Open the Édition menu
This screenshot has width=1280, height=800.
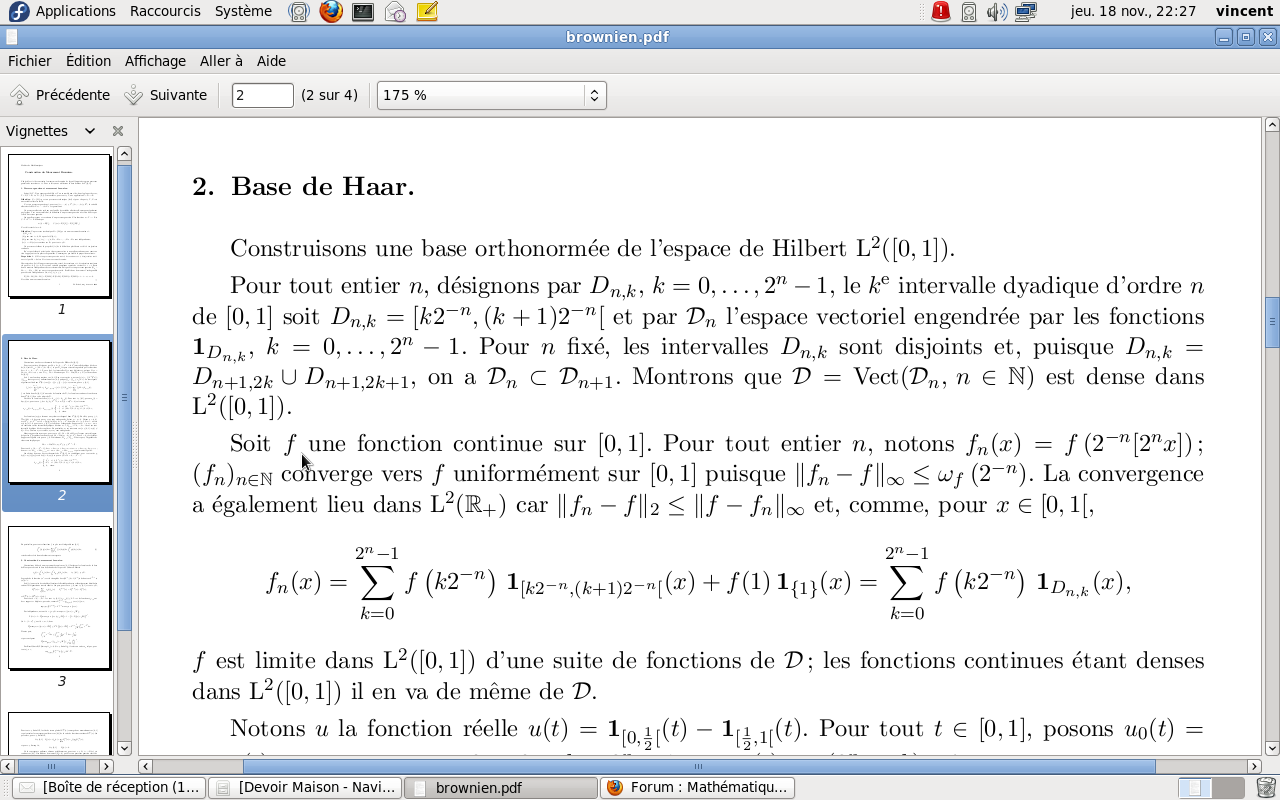point(88,61)
